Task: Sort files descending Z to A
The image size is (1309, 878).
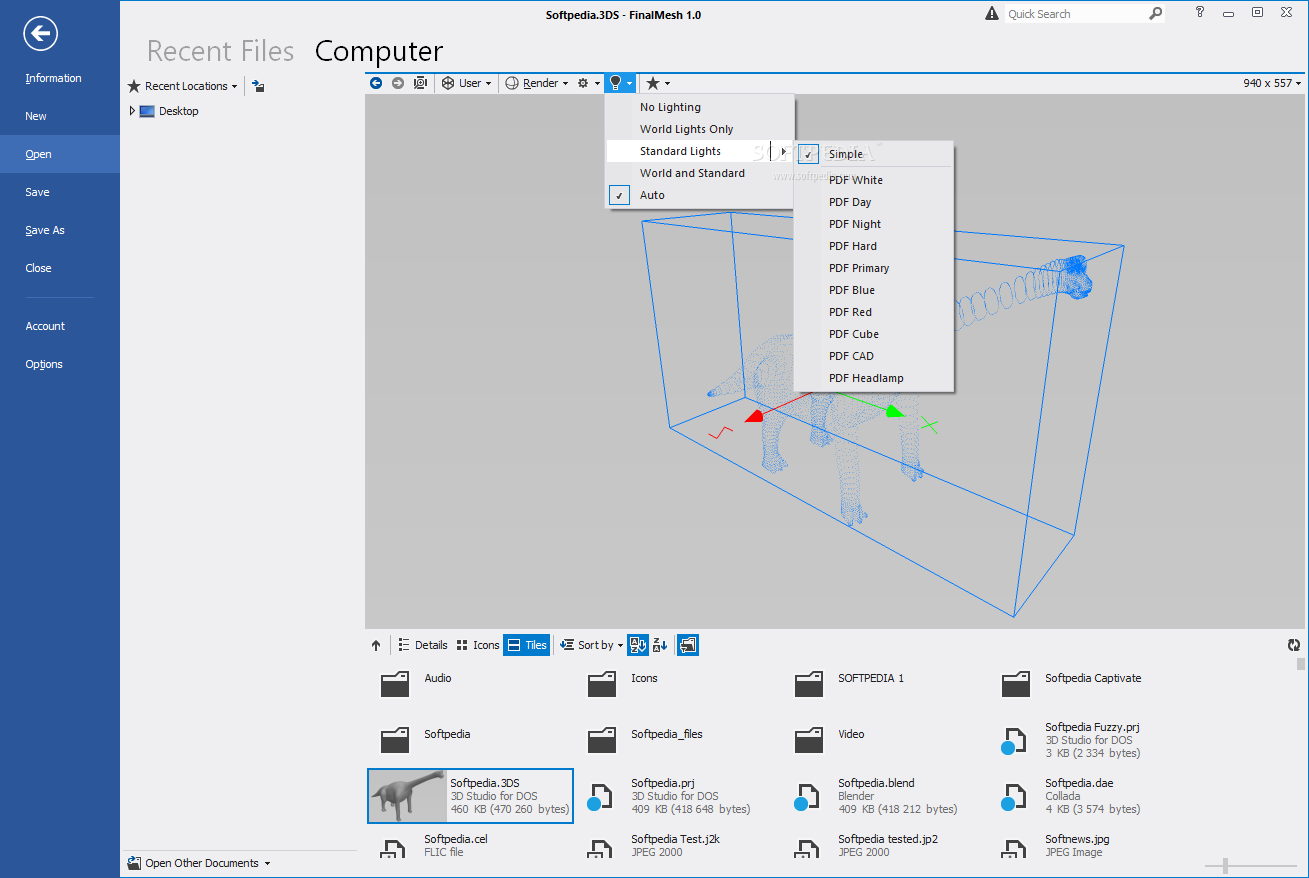Action: (x=660, y=645)
